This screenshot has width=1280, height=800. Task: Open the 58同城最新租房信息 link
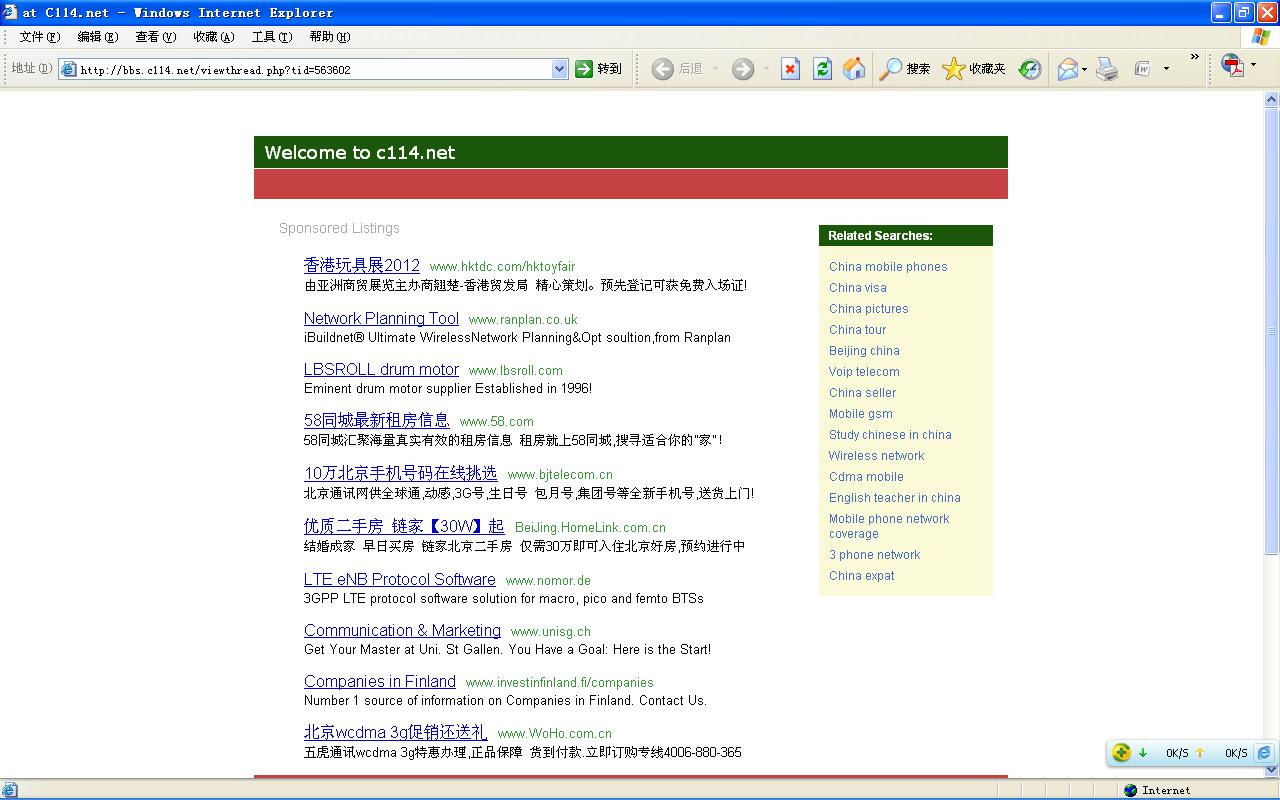pos(377,420)
